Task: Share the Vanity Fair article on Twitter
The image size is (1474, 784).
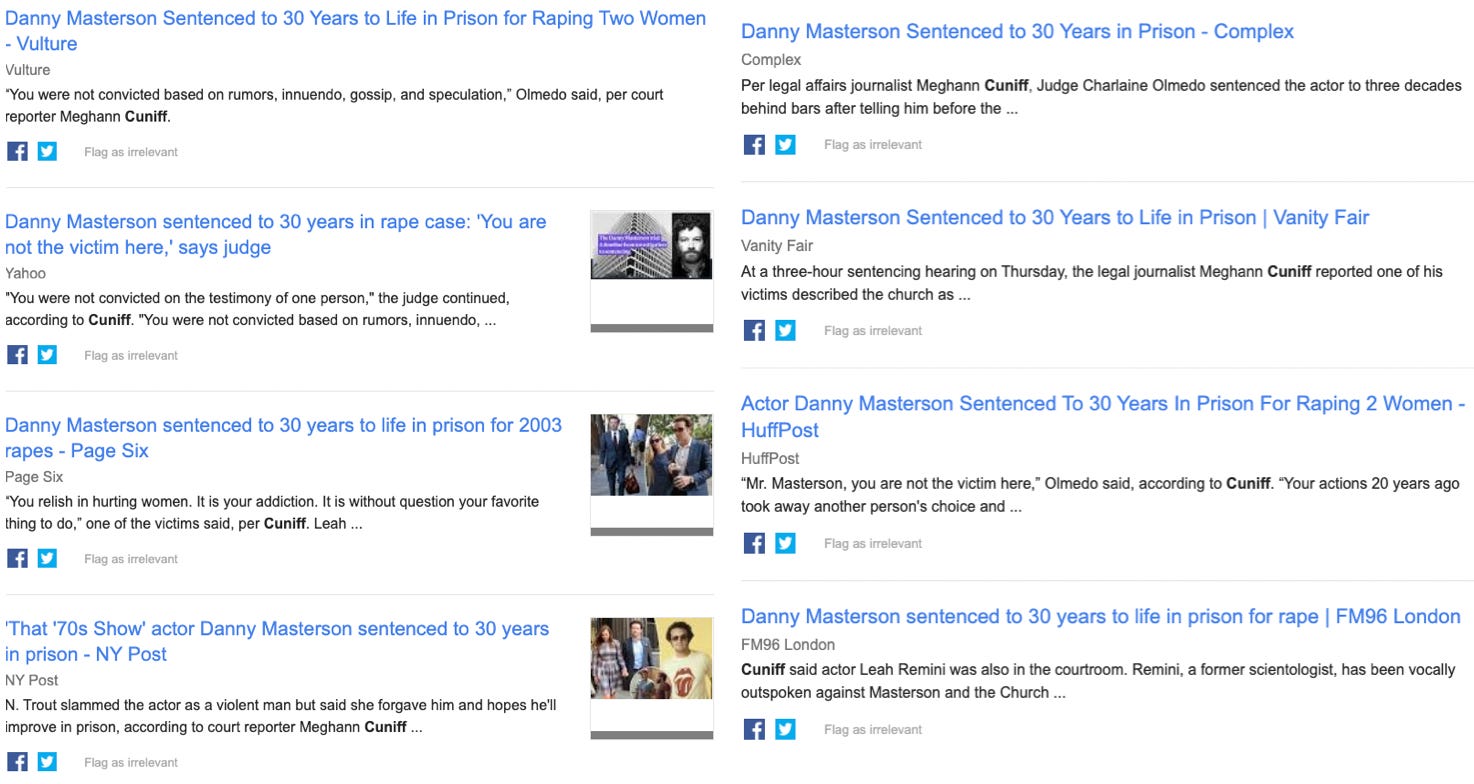Action: click(x=785, y=330)
